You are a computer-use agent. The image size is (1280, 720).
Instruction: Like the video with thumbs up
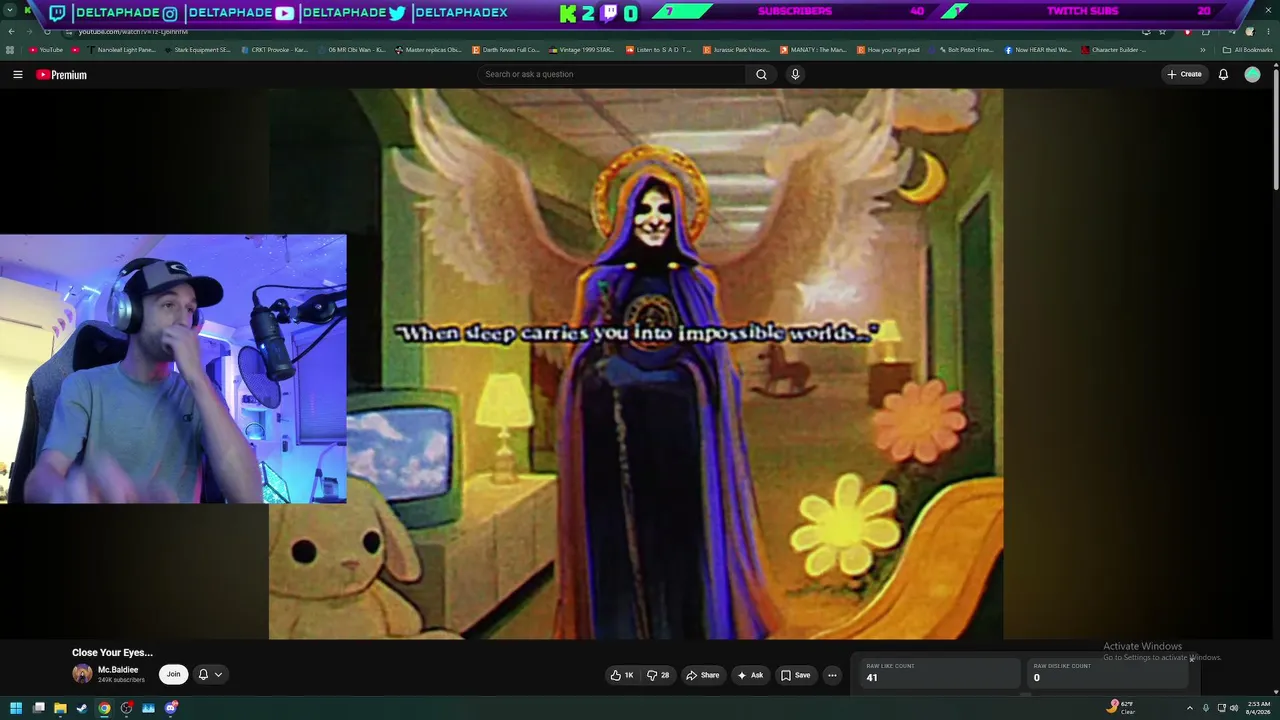622,675
